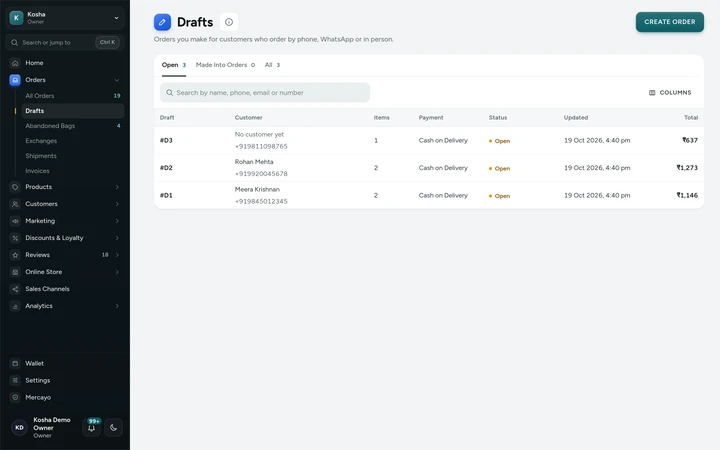Expand the Online Store chevron

click(x=117, y=272)
